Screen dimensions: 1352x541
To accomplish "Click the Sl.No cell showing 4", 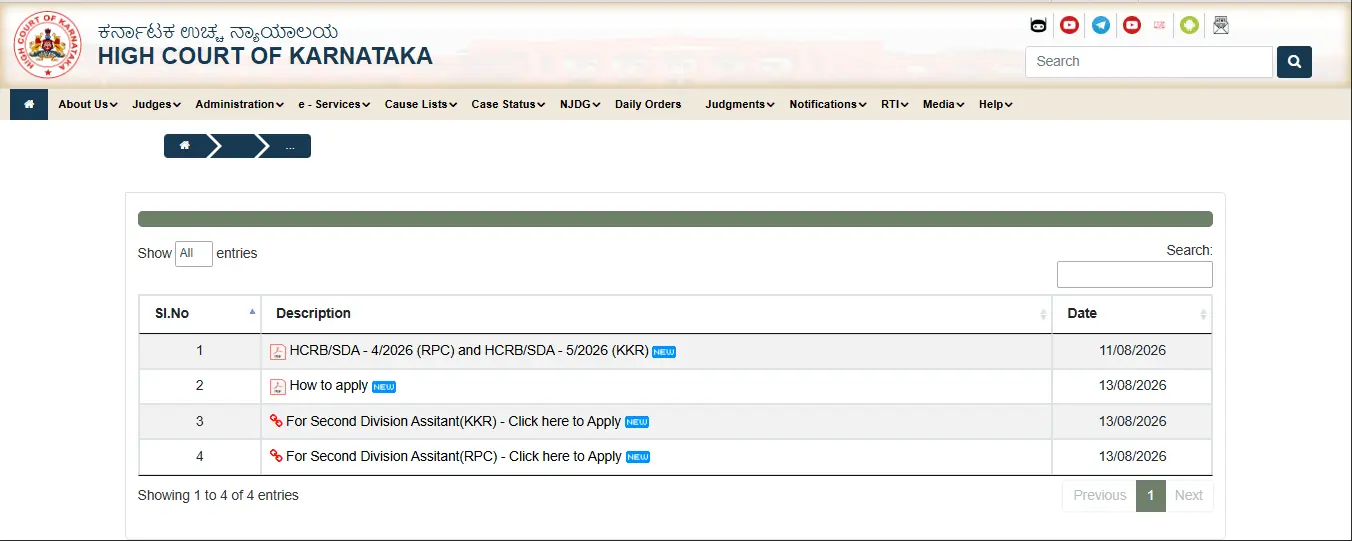I will pos(199,456).
